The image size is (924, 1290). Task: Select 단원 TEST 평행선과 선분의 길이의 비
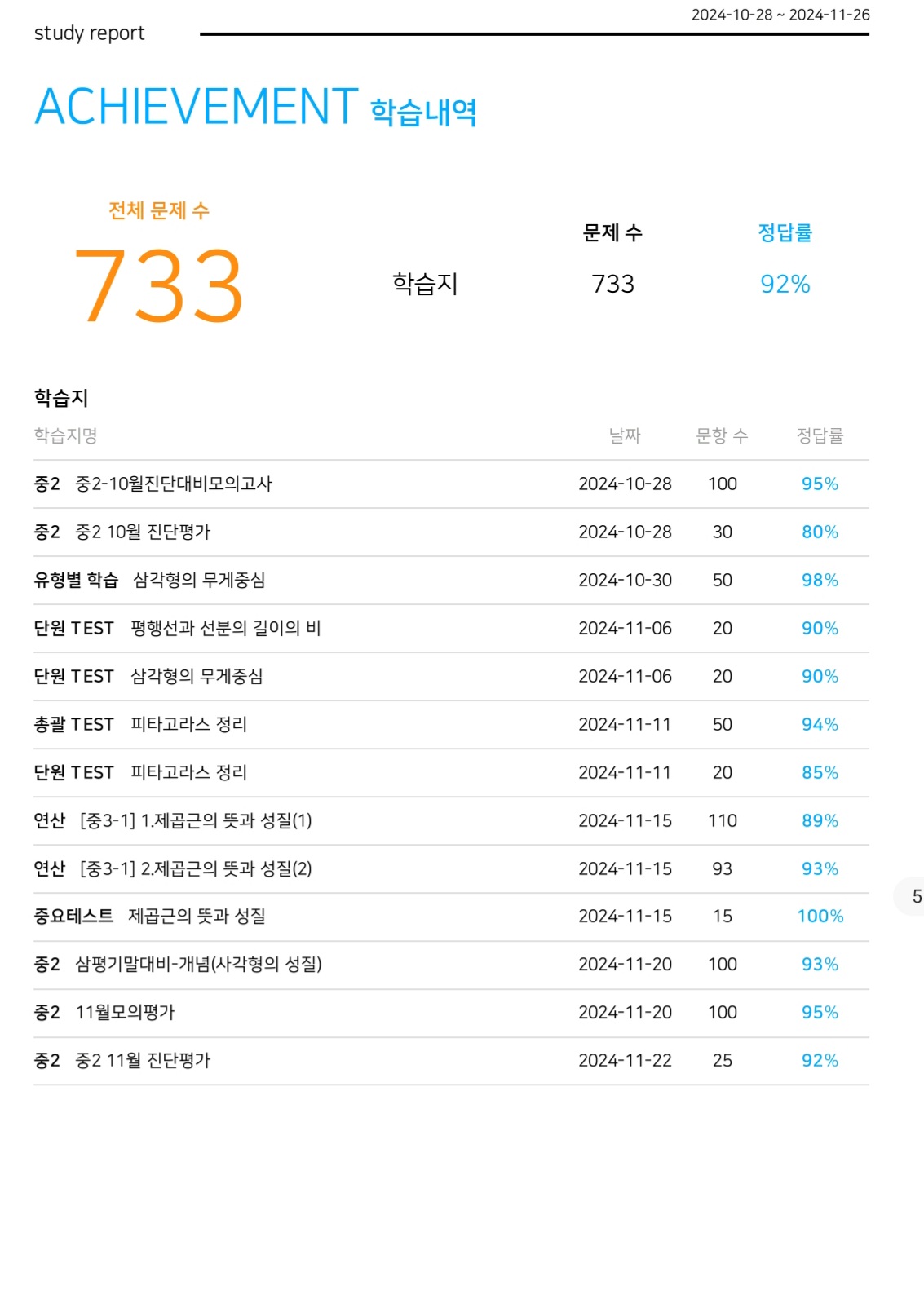[451, 628]
